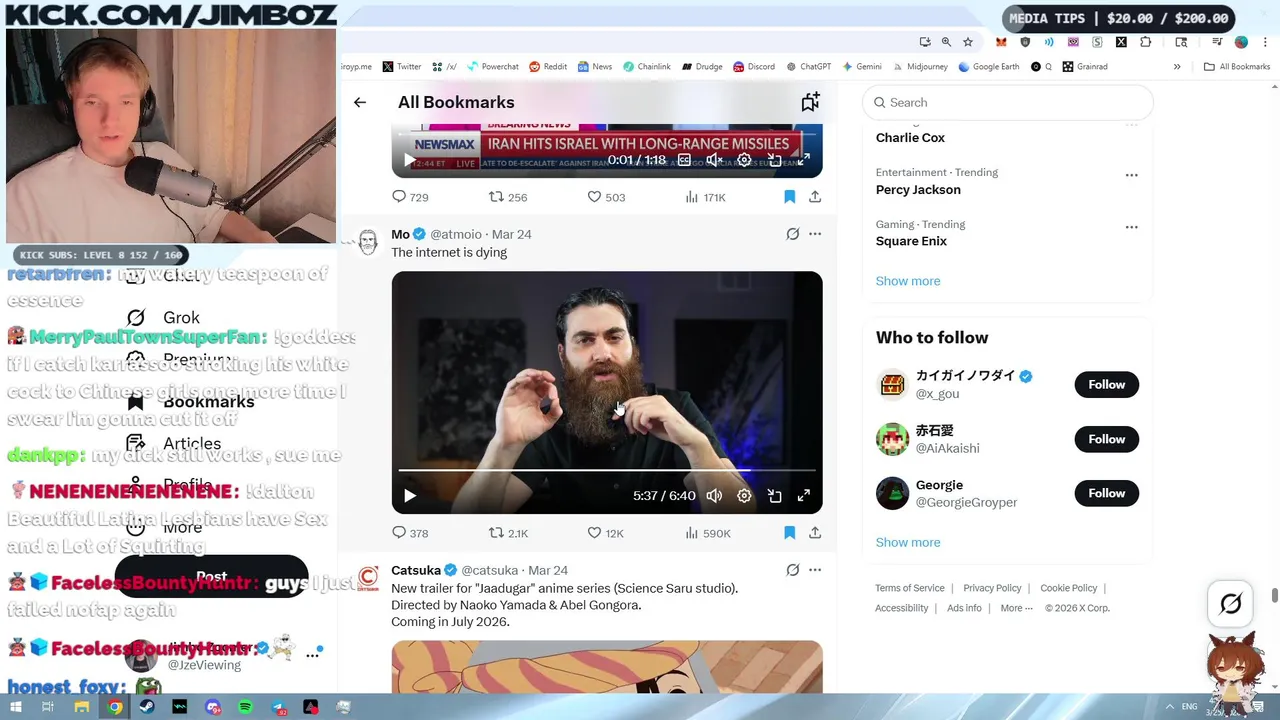Show more trending topics
The image size is (1280, 720).
tap(908, 281)
